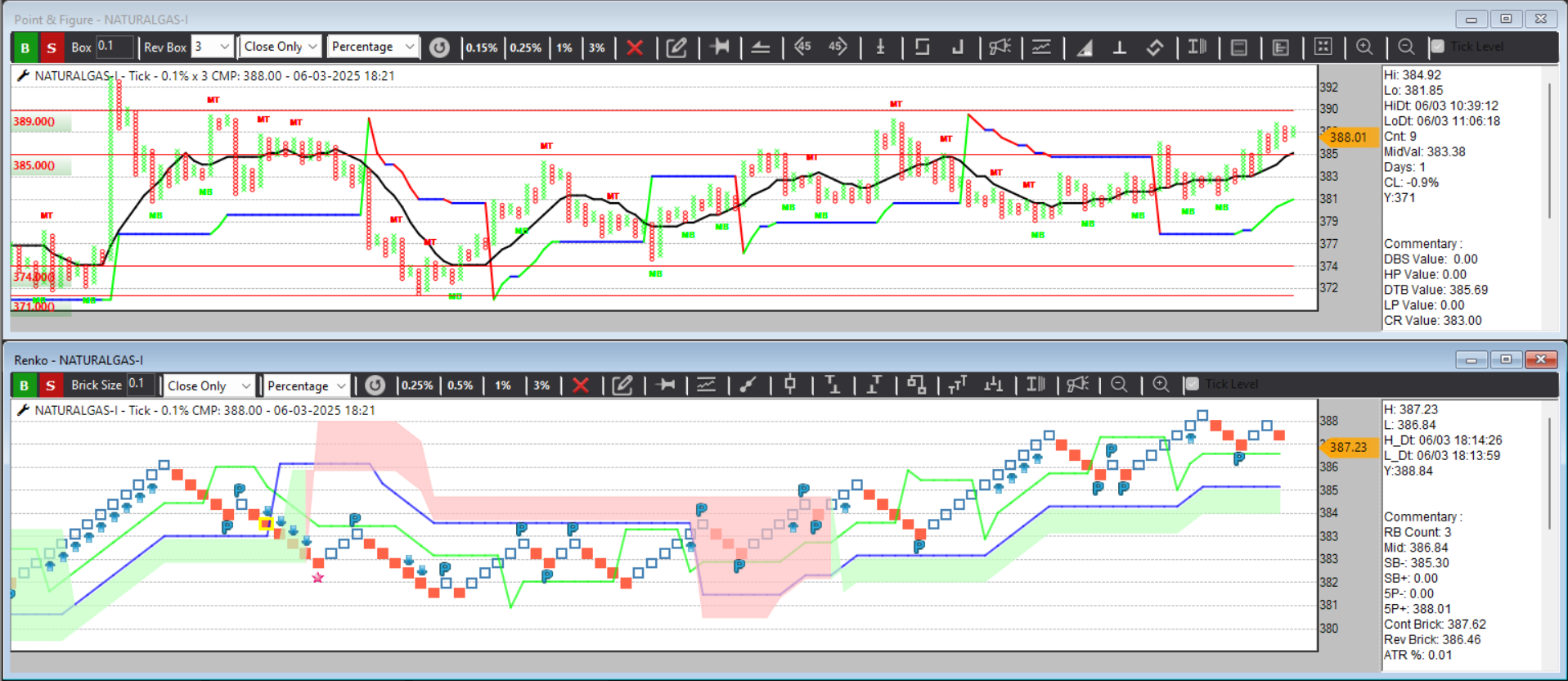The width and height of the screenshot is (1568, 681).
Task: Open the Close Only dropdown in Point & Figure
Action: click(281, 47)
